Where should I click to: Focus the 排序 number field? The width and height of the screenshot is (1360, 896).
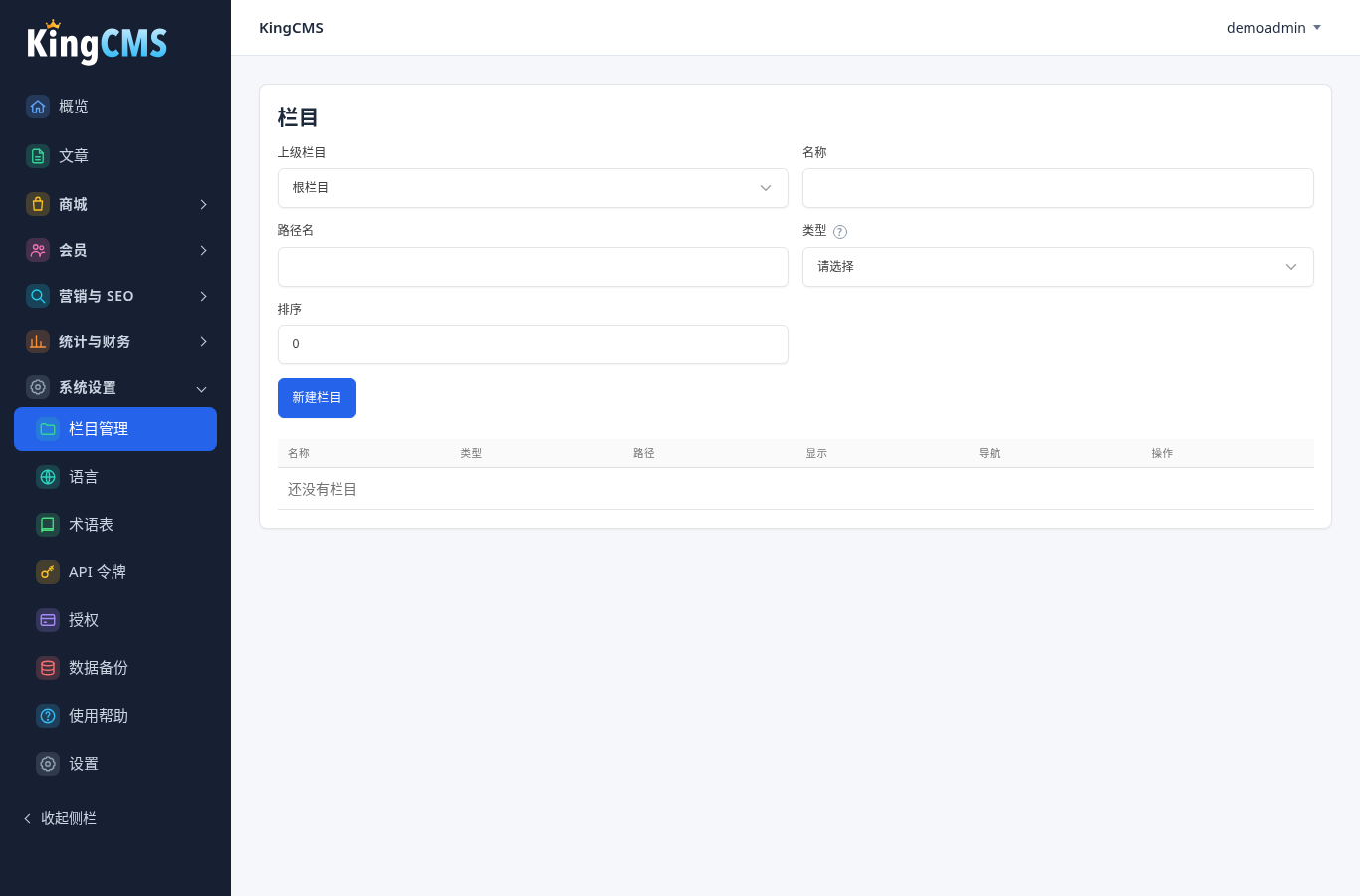(x=533, y=344)
